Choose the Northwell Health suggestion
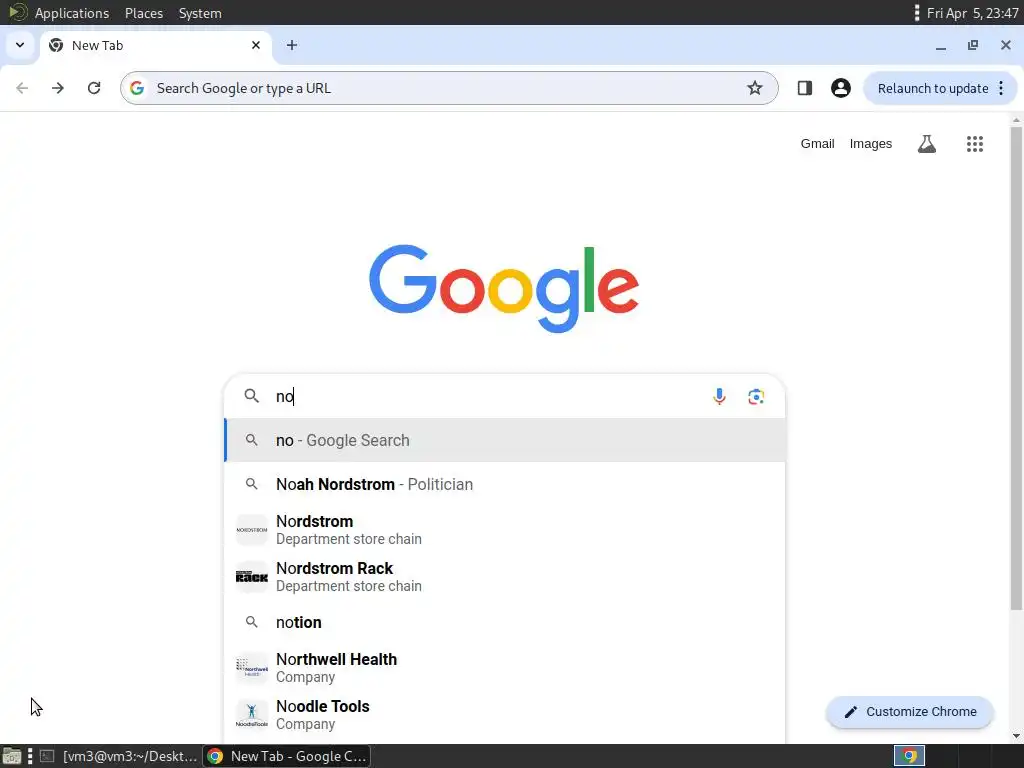 pos(504,667)
